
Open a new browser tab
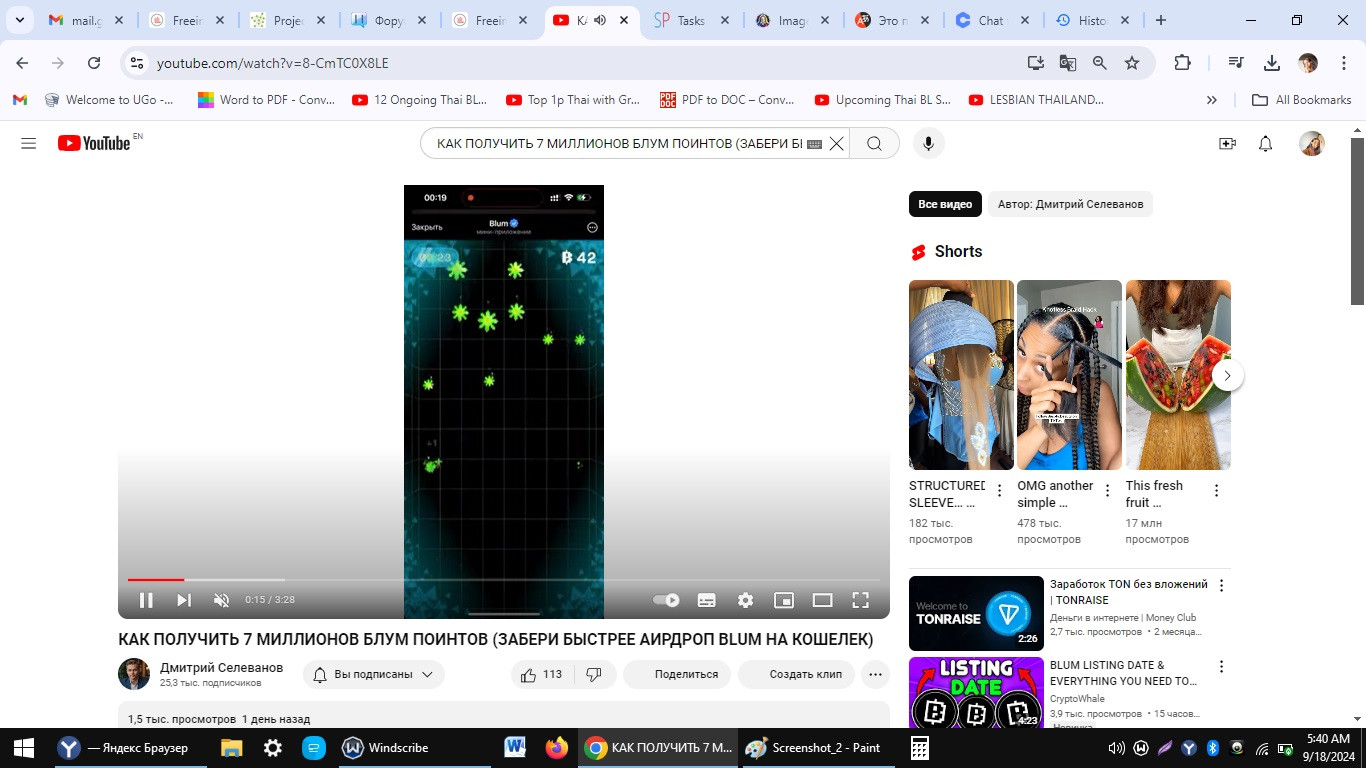[x=1161, y=20]
